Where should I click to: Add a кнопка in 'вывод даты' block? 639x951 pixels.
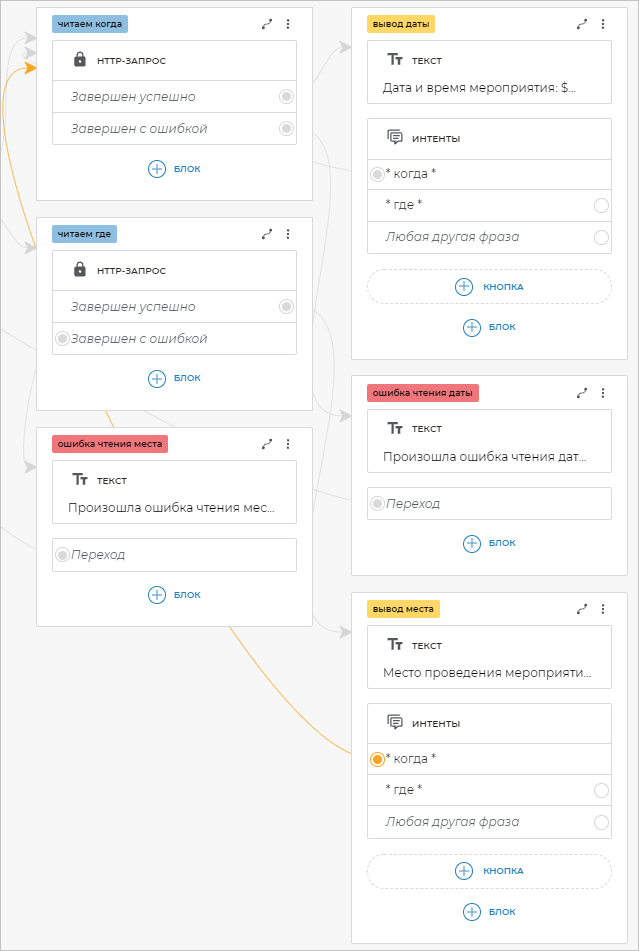(x=489, y=287)
